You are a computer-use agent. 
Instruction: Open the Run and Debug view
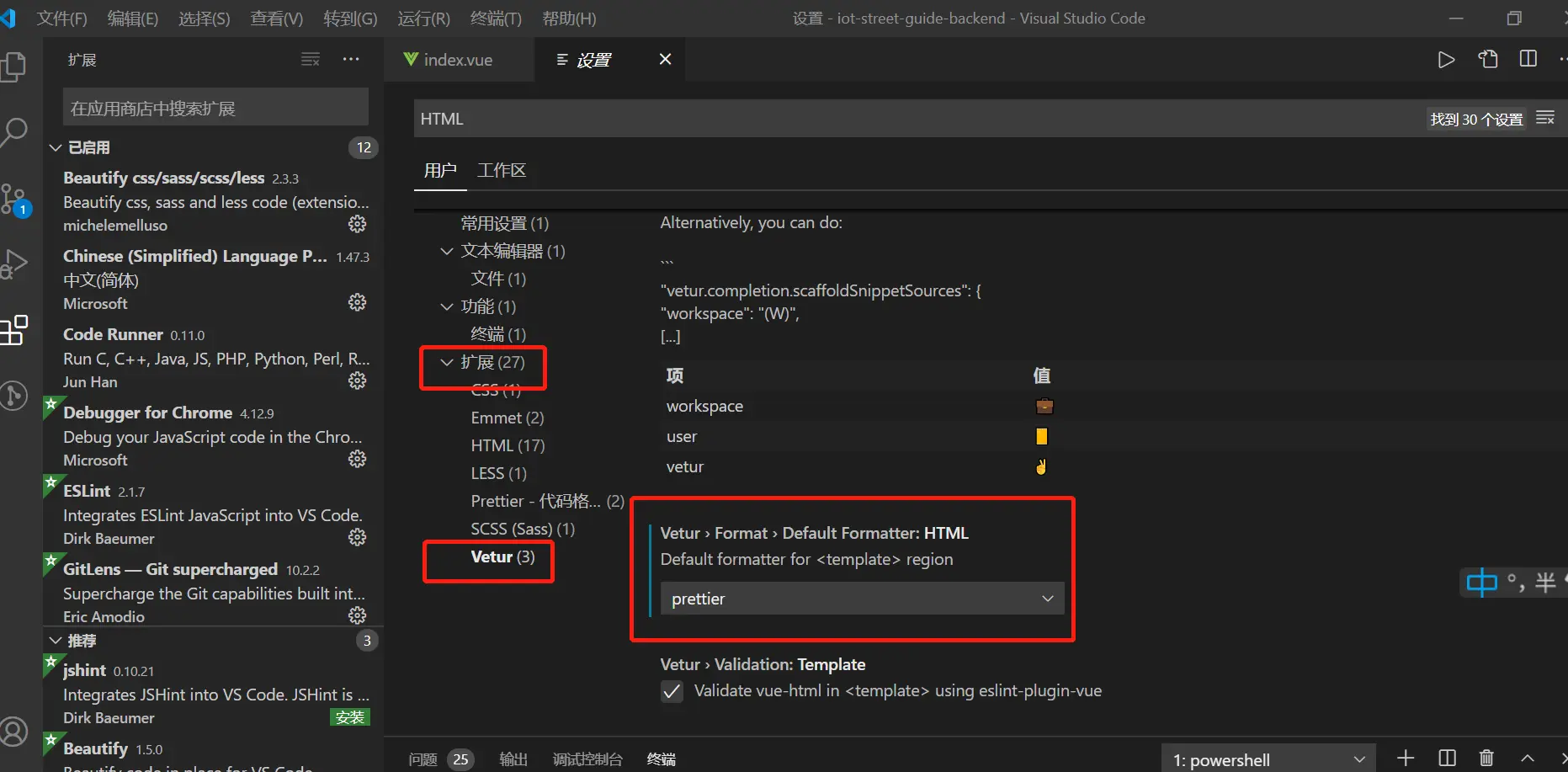(x=13, y=264)
